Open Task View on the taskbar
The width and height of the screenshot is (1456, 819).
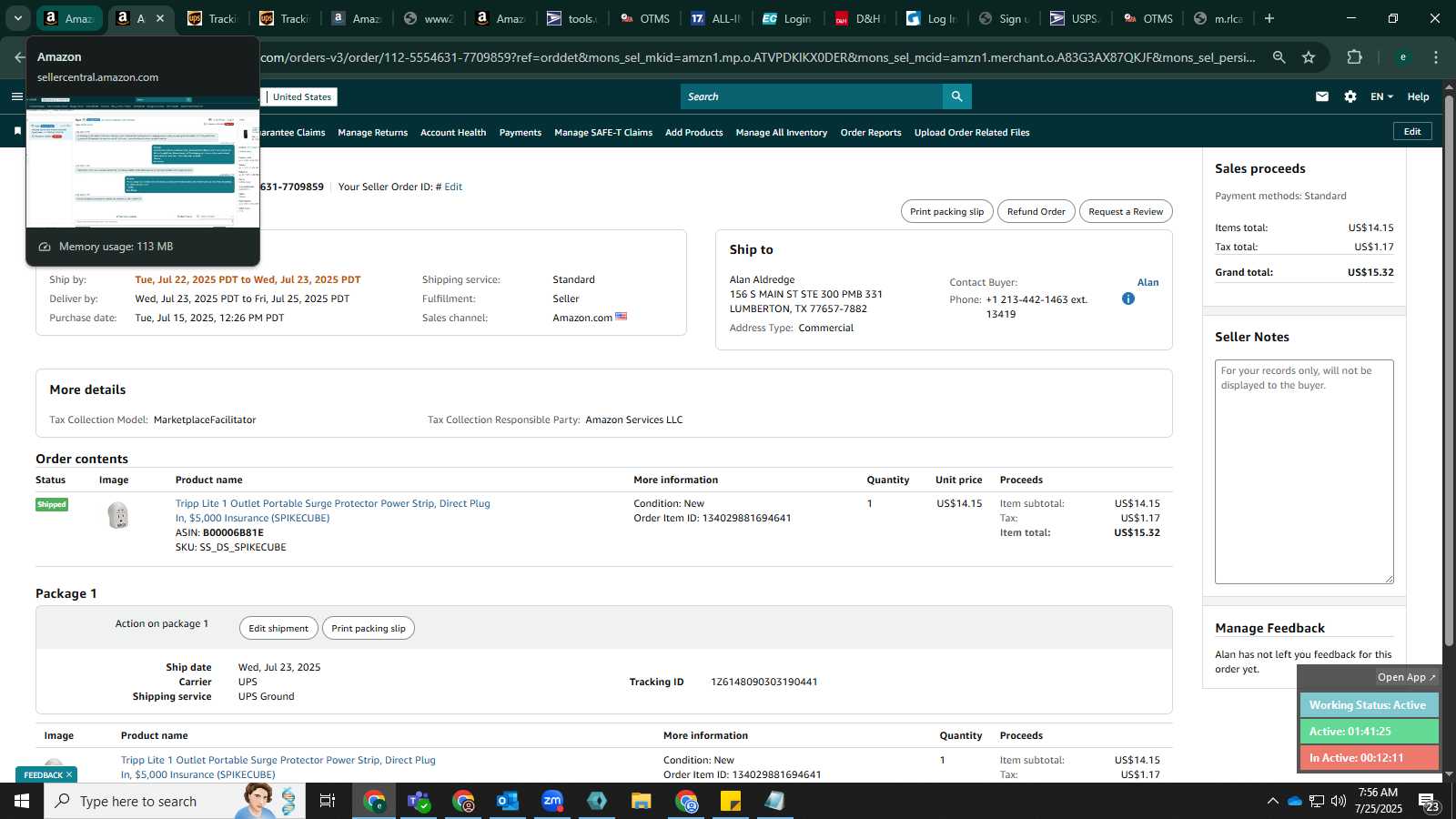(328, 801)
